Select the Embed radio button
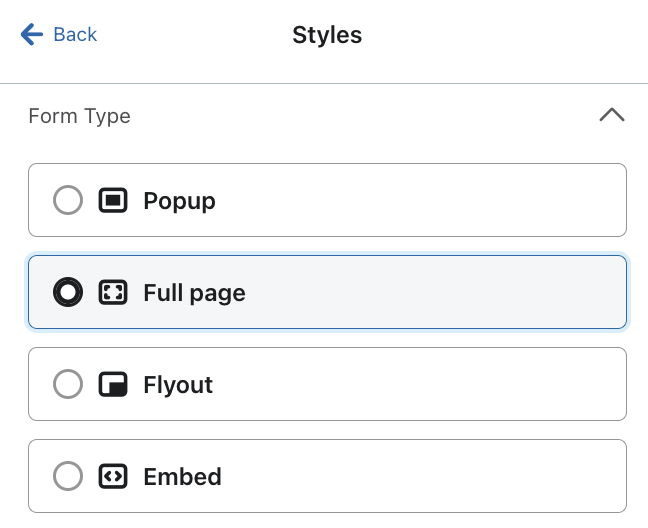Viewport: 648px width, 528px height. tap(68, 476)
